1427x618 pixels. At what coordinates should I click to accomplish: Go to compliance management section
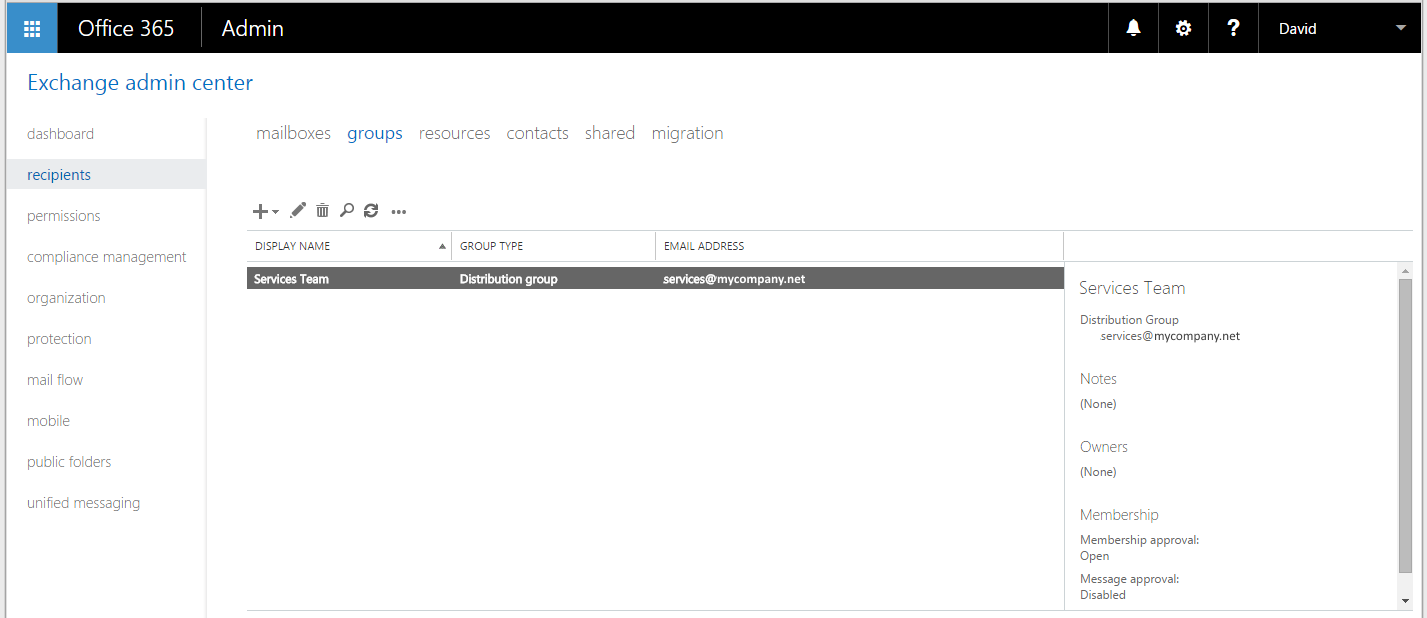pos(106,257)
